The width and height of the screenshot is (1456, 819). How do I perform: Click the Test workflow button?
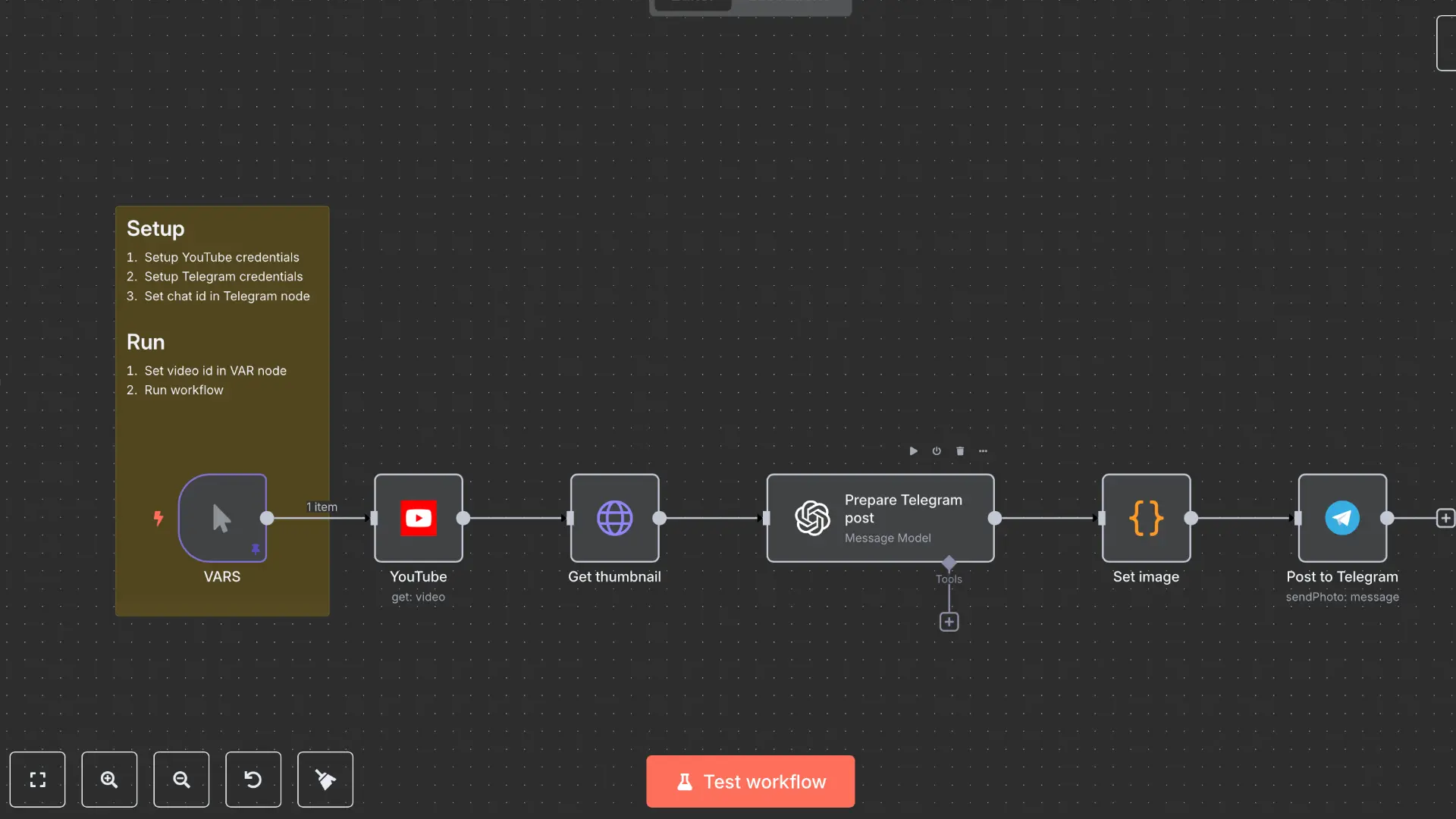(749, 781)
